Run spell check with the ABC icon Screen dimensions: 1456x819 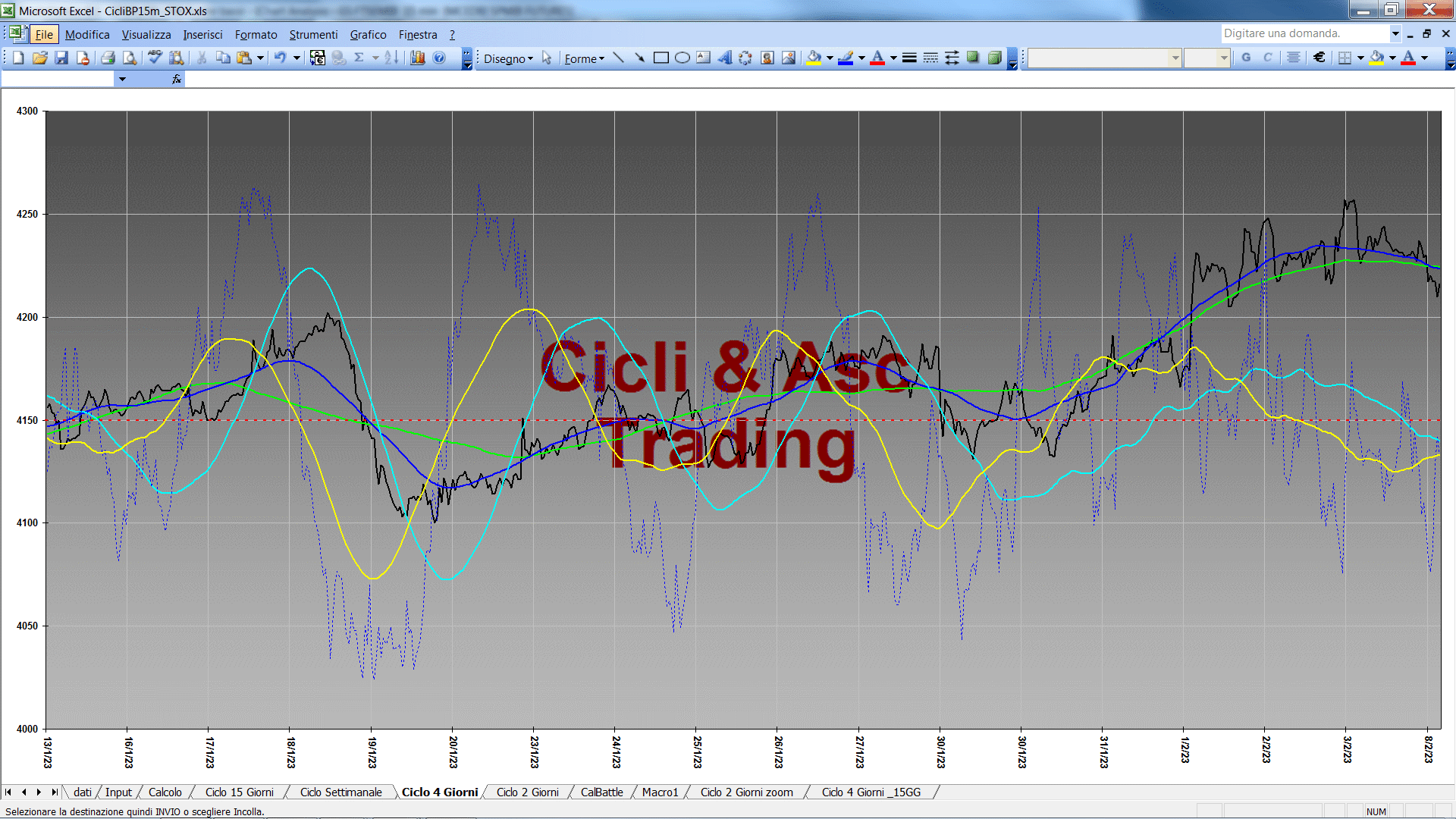(155, 58)
